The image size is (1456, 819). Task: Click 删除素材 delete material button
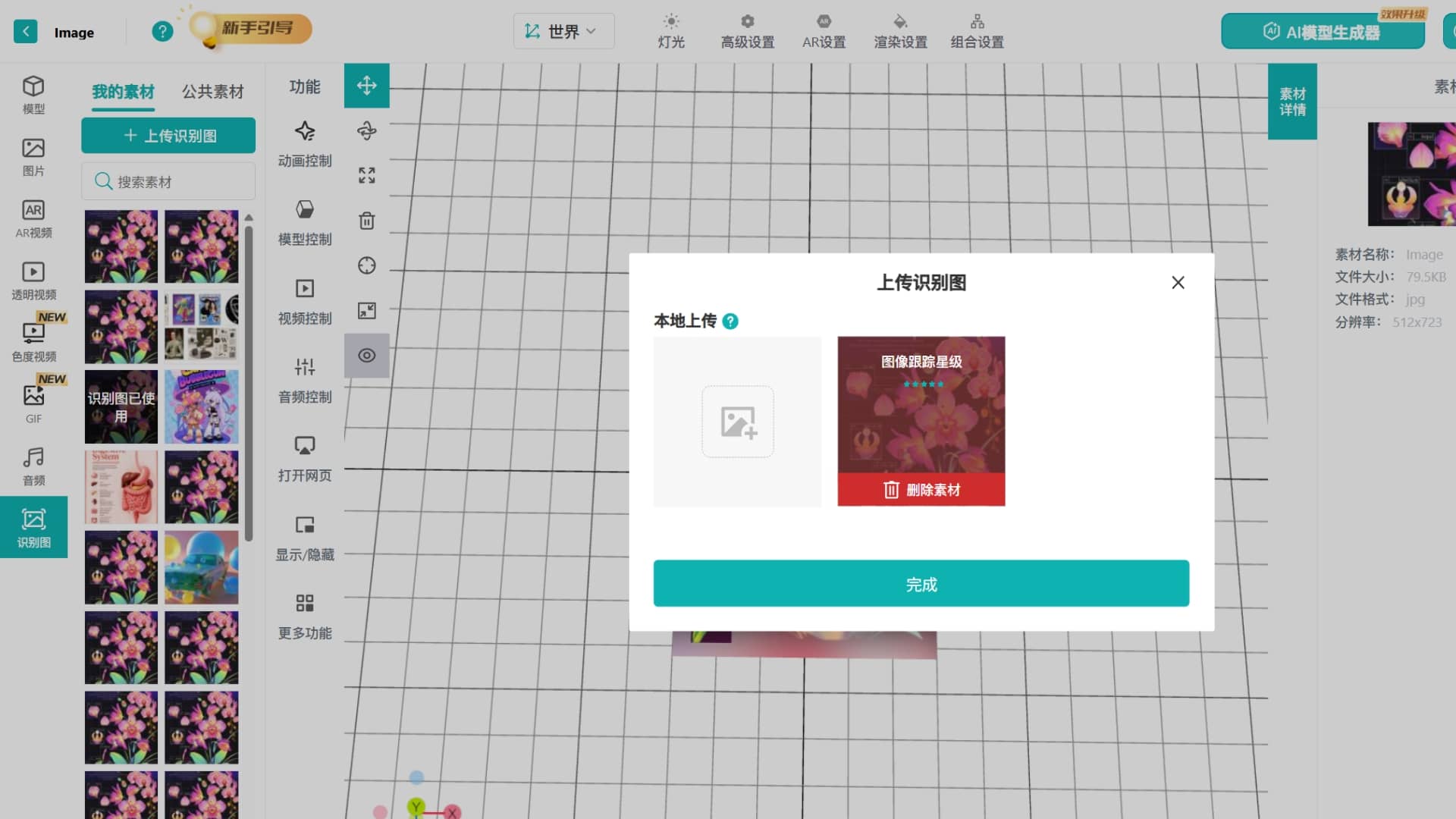[921, 490]
